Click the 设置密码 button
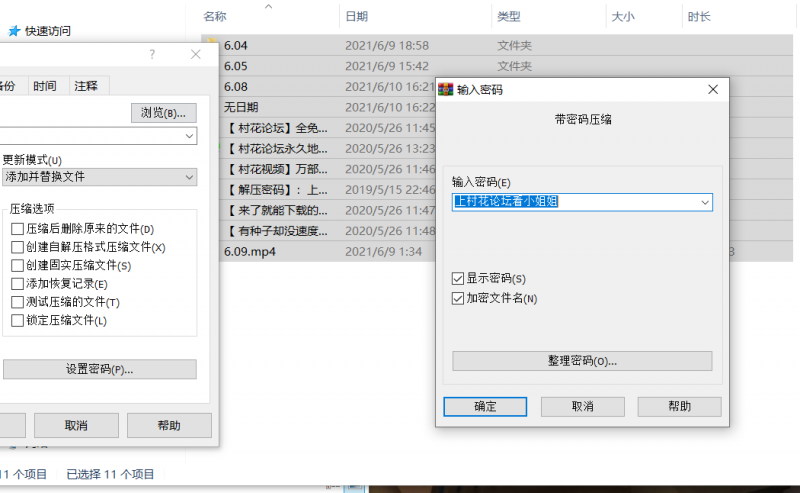The image size is (800, 493). [99, 369]
